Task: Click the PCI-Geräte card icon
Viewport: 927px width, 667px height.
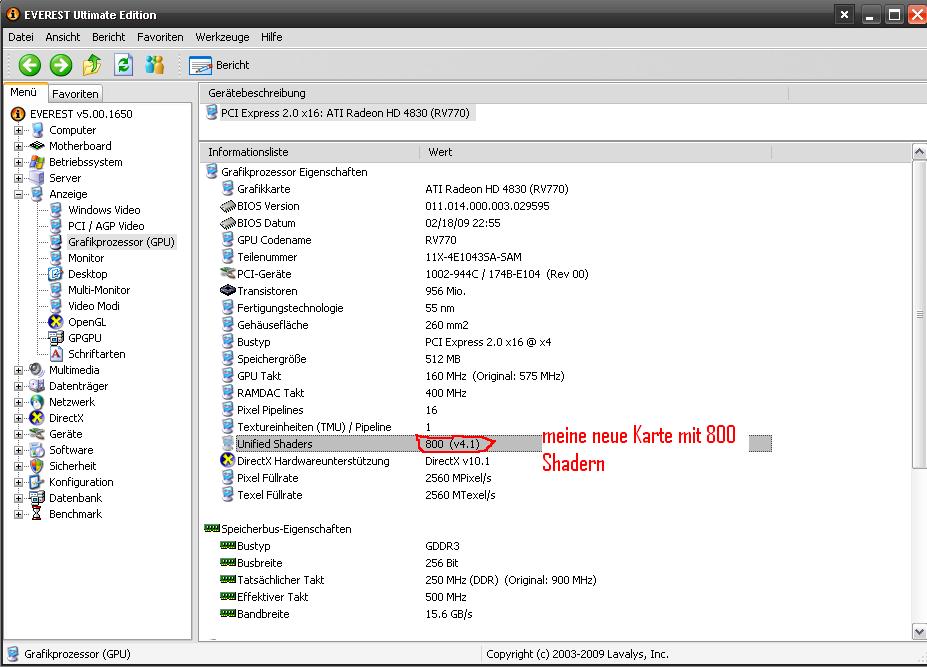Action: (228, 273)
